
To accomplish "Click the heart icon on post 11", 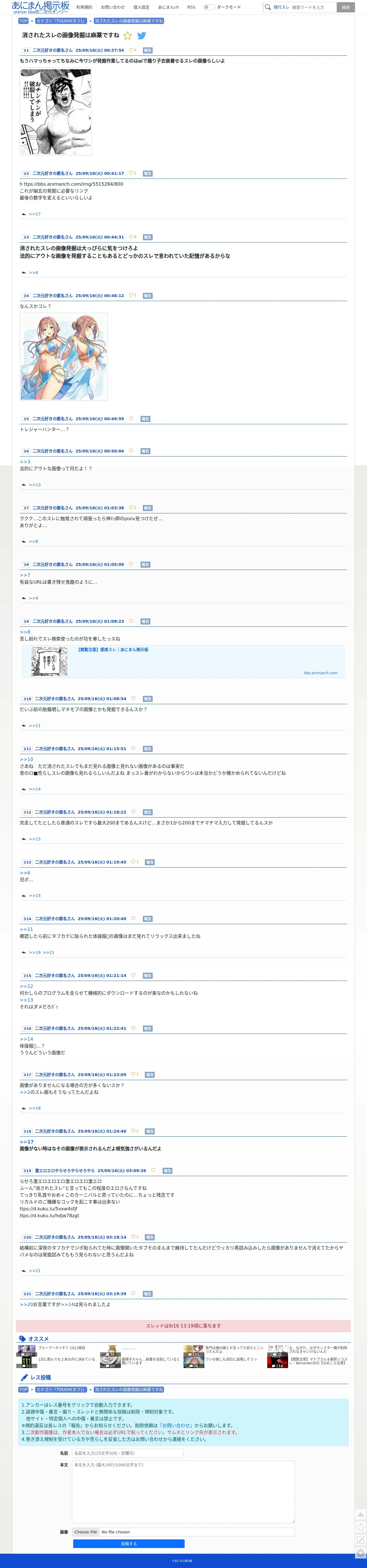I will 133,748.
